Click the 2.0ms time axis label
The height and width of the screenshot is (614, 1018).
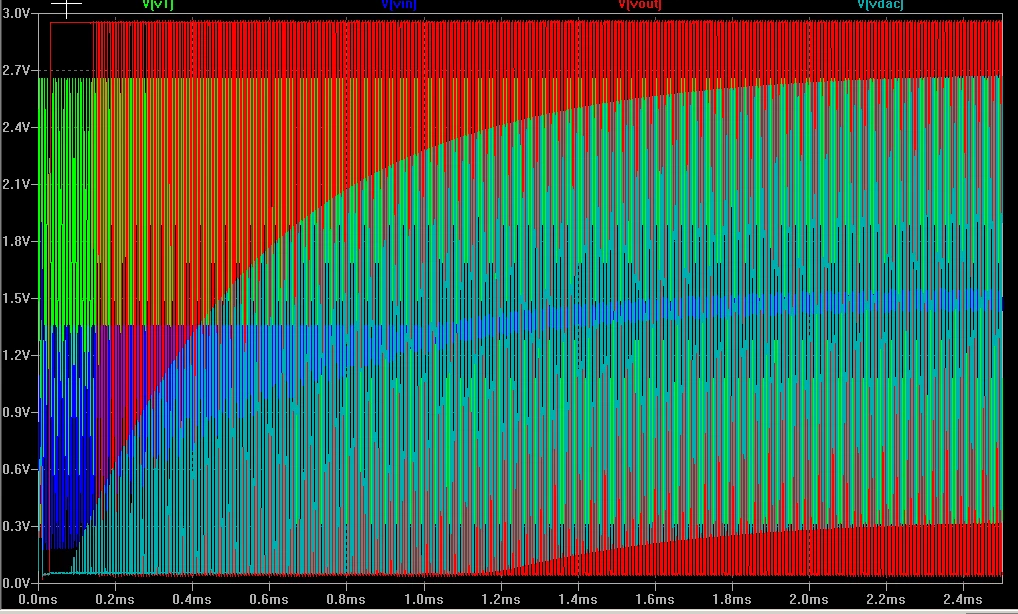(809, 599)
